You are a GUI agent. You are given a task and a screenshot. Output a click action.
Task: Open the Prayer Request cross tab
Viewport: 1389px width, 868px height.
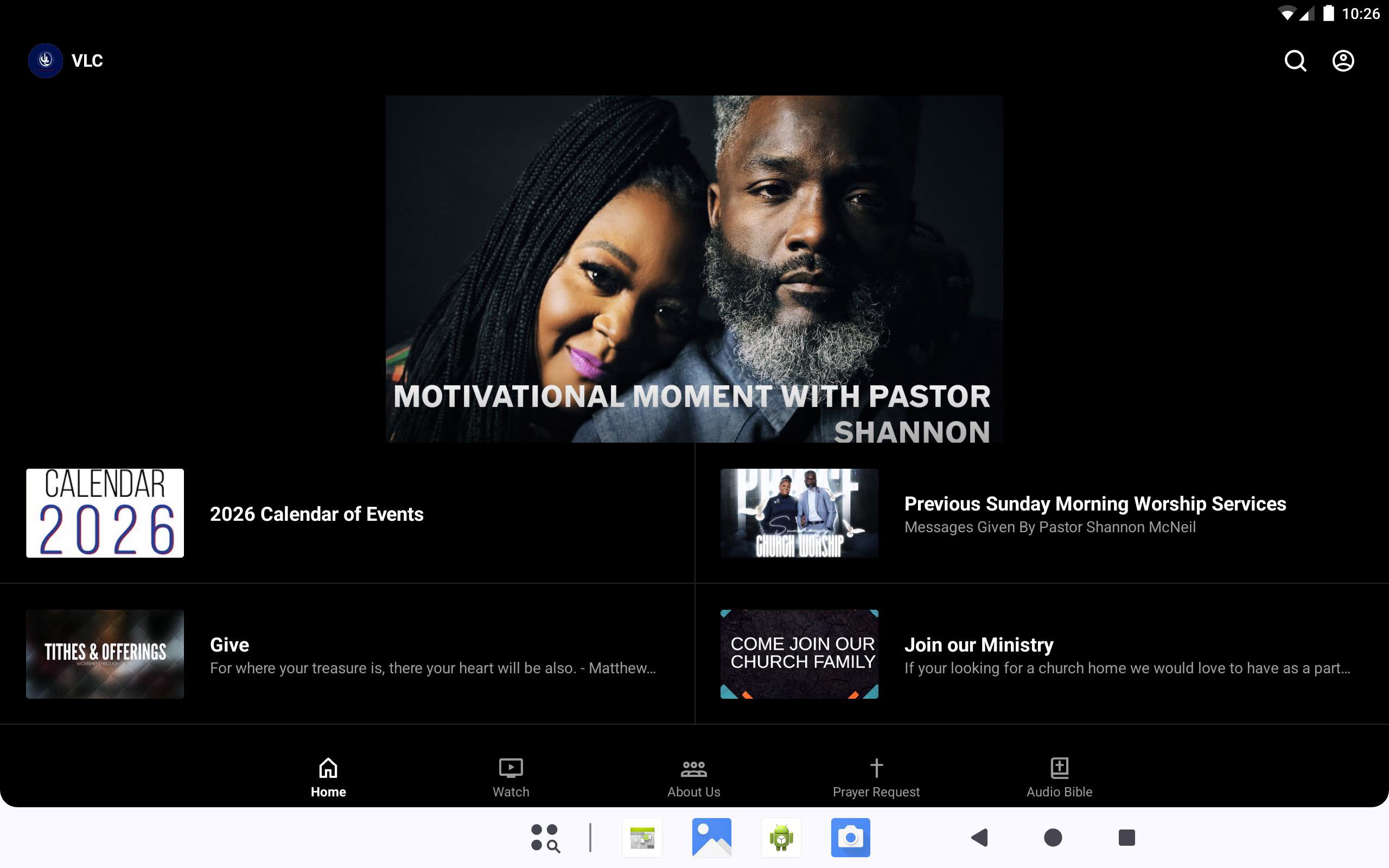pos(876,777)
